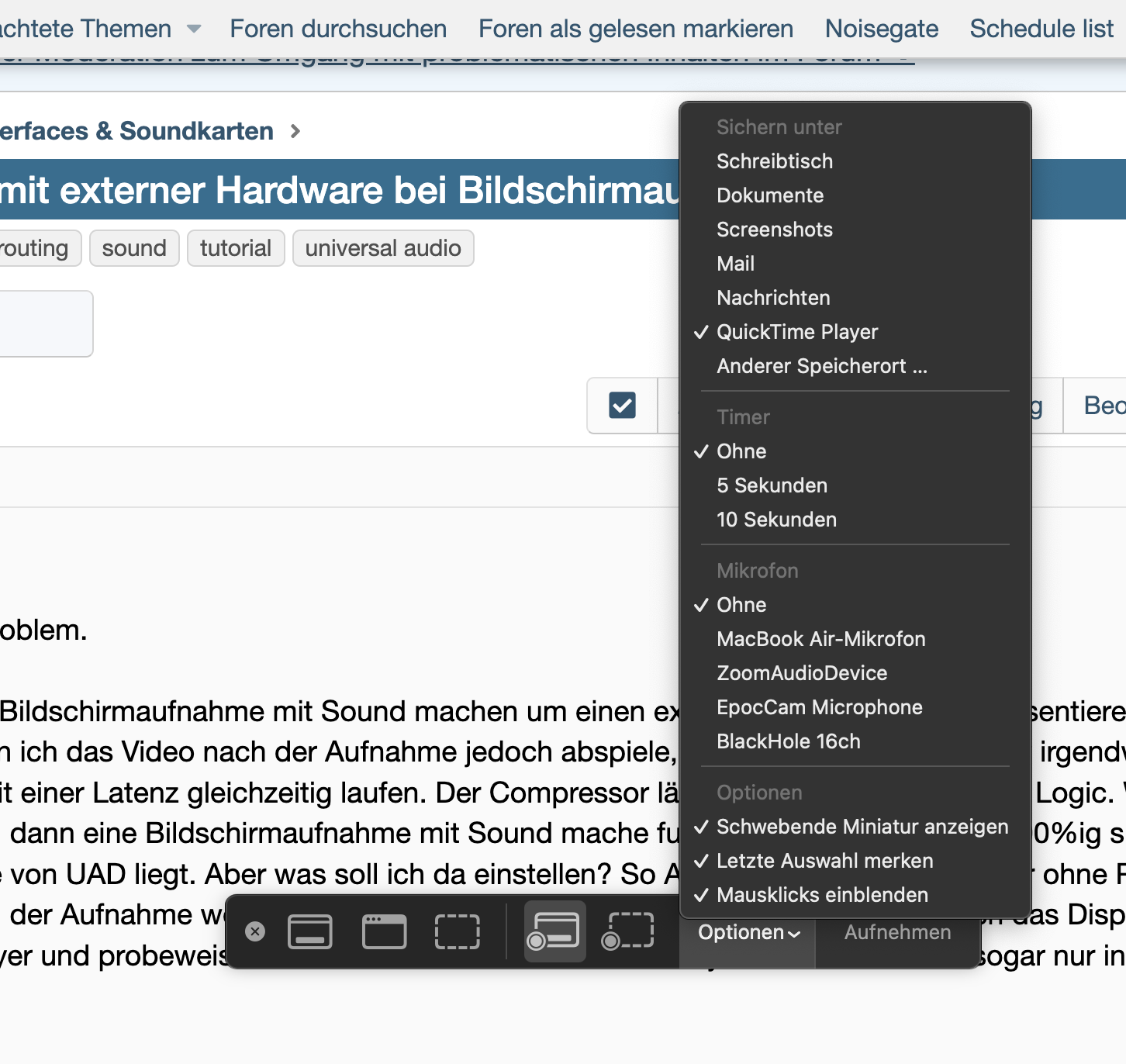Select Schreibtisch as save location

[x=774, y=161]
